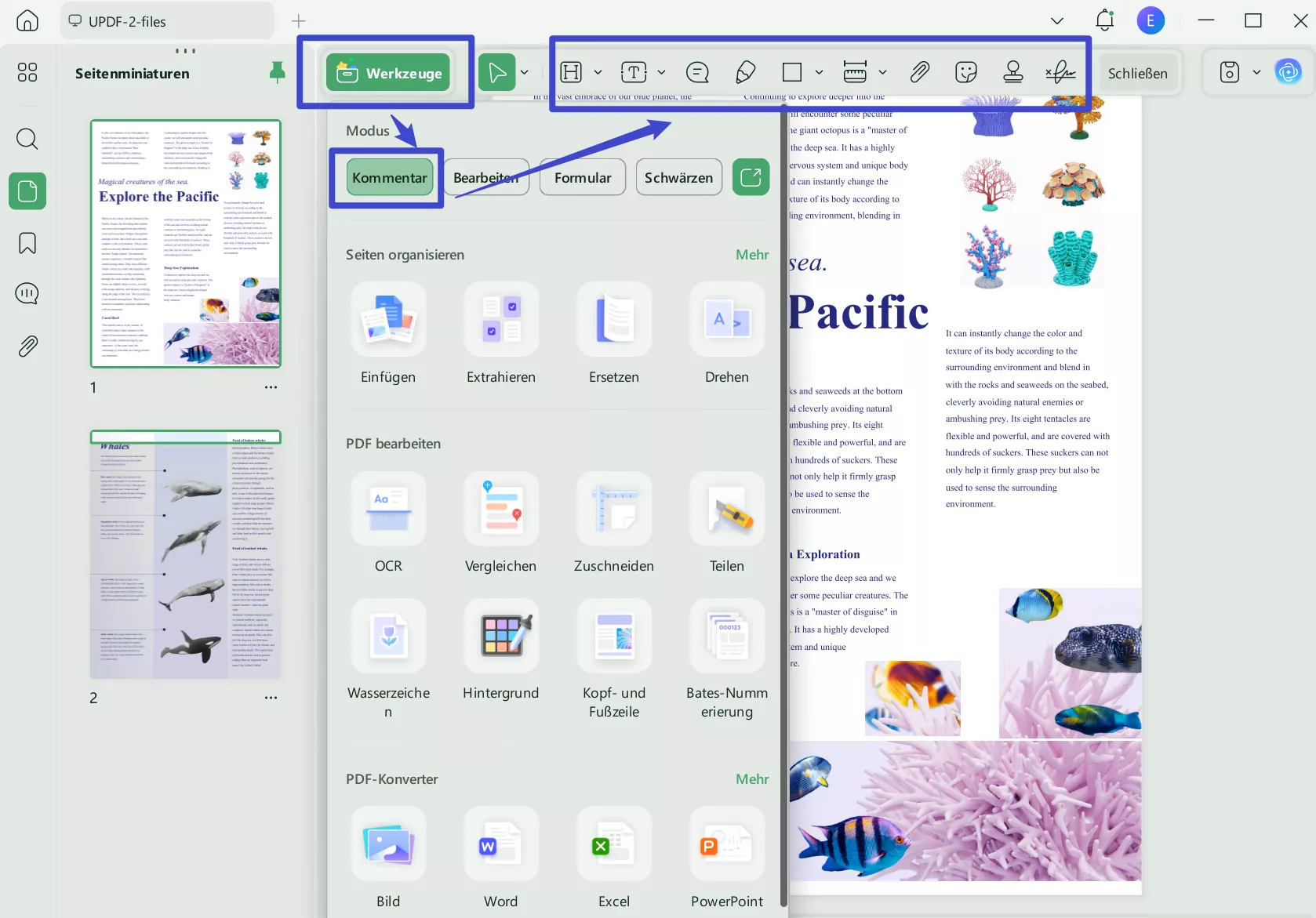Select the pencil drawing tool
This screenshot has height=918, width=1316.
point(746,73)
